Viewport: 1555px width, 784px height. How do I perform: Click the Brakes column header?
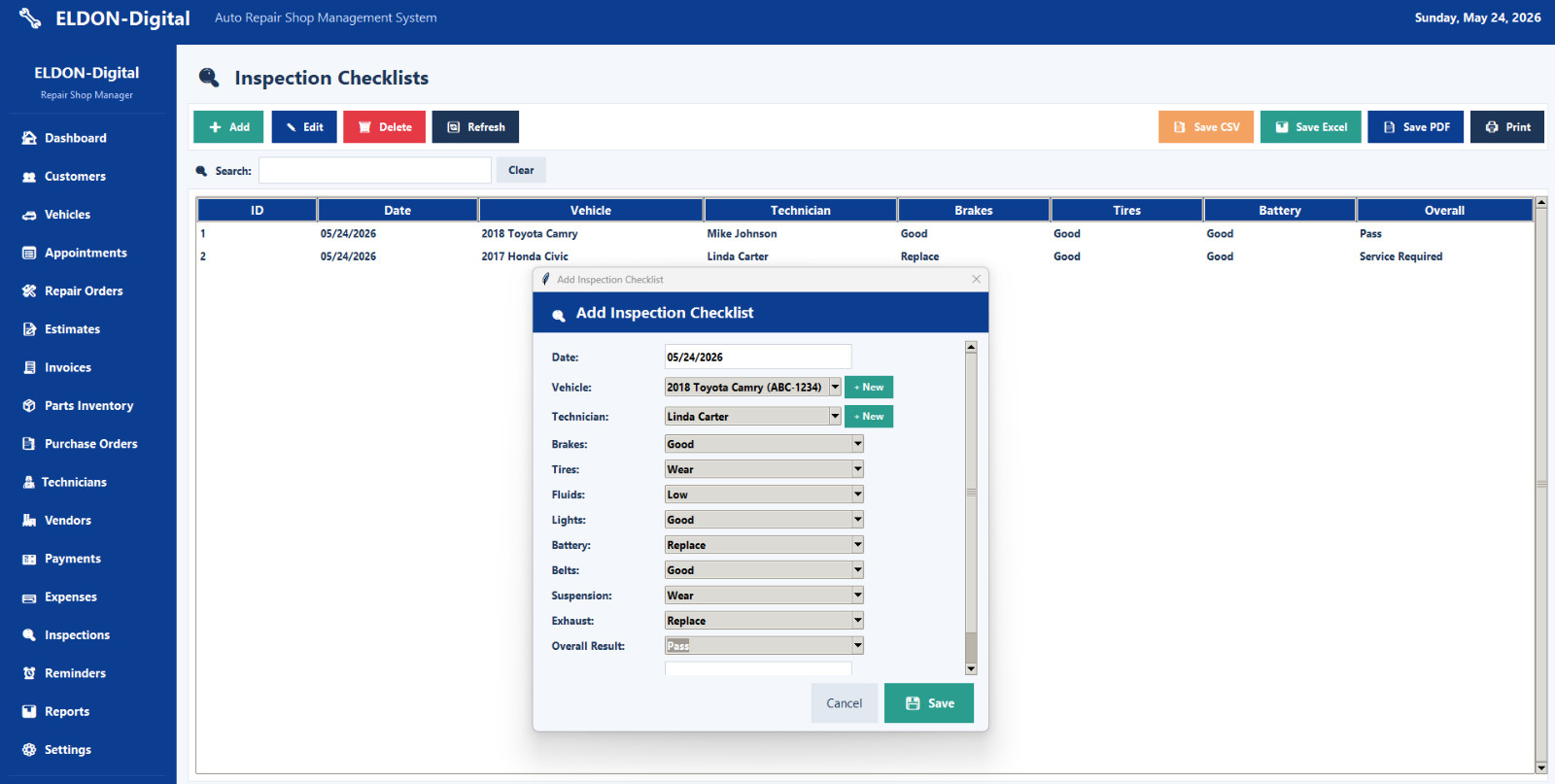tap(973, 210)
